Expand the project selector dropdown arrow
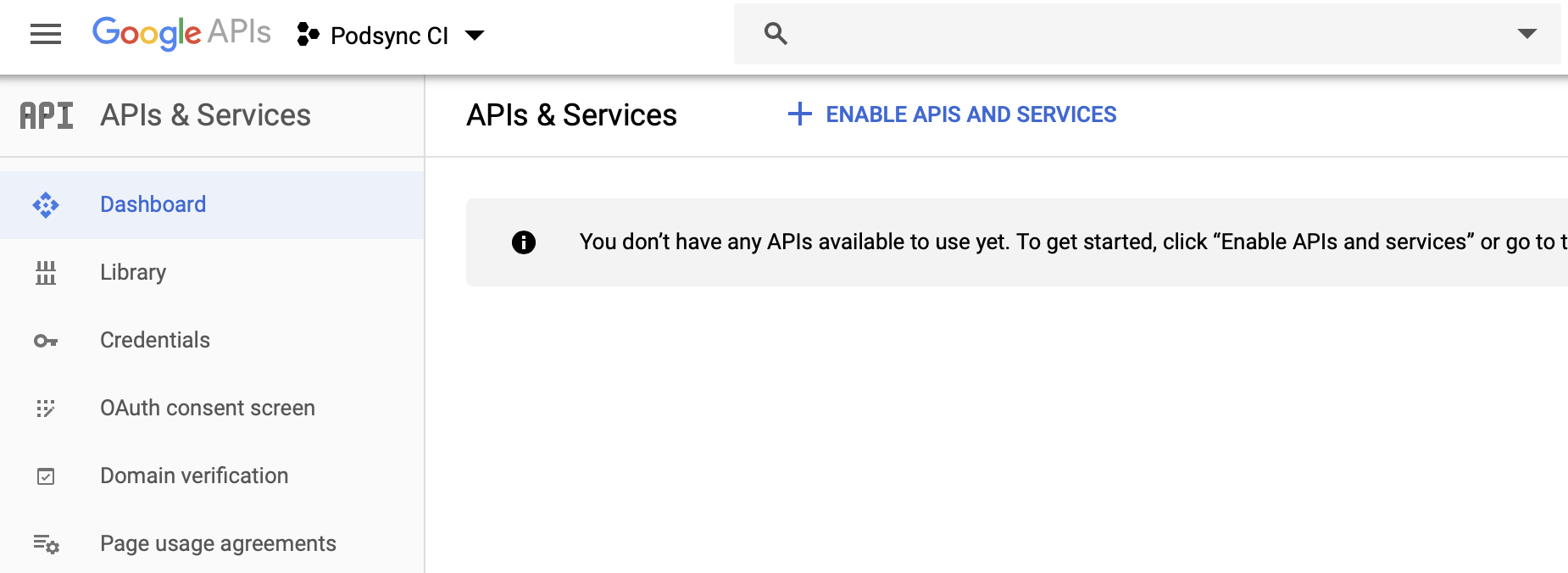Screen dimensions: 1568x573 475,35
